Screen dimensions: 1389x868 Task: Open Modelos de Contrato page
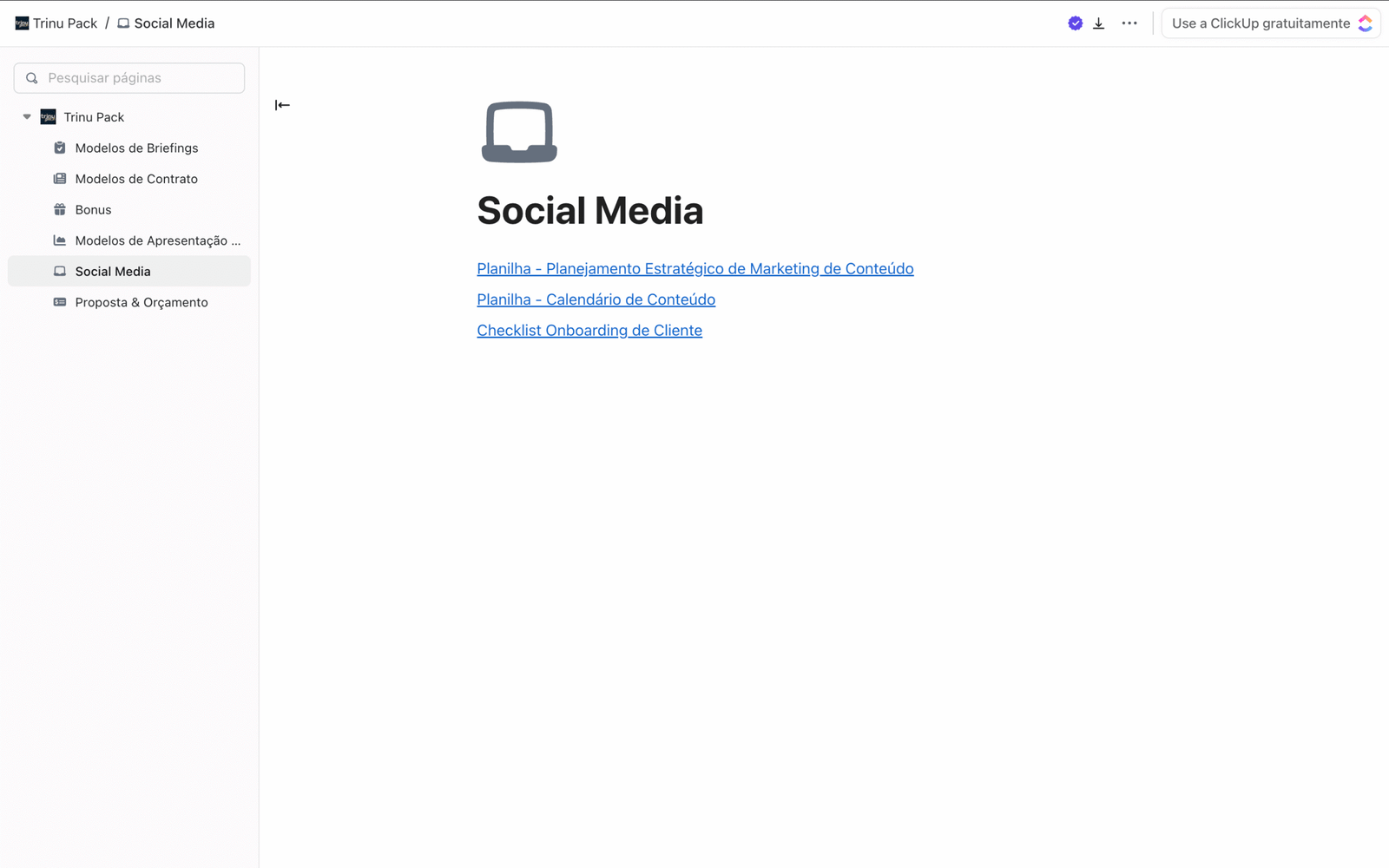click(136, 179)
